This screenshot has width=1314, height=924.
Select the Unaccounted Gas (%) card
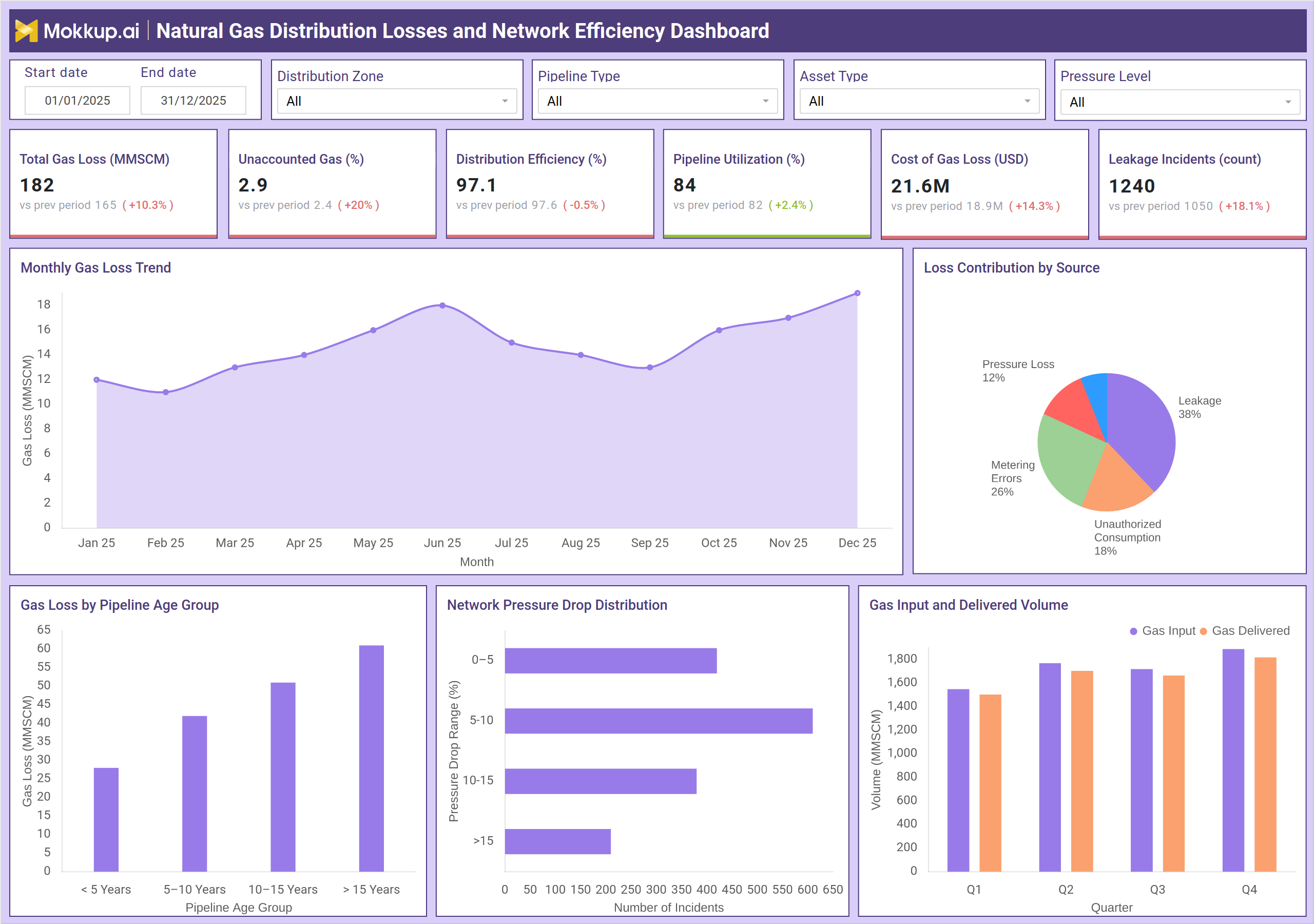click(332, 184)
